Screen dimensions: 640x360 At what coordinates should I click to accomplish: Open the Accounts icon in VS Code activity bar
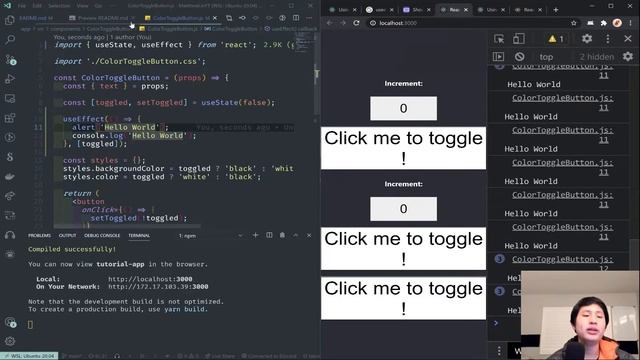point(10,322)
